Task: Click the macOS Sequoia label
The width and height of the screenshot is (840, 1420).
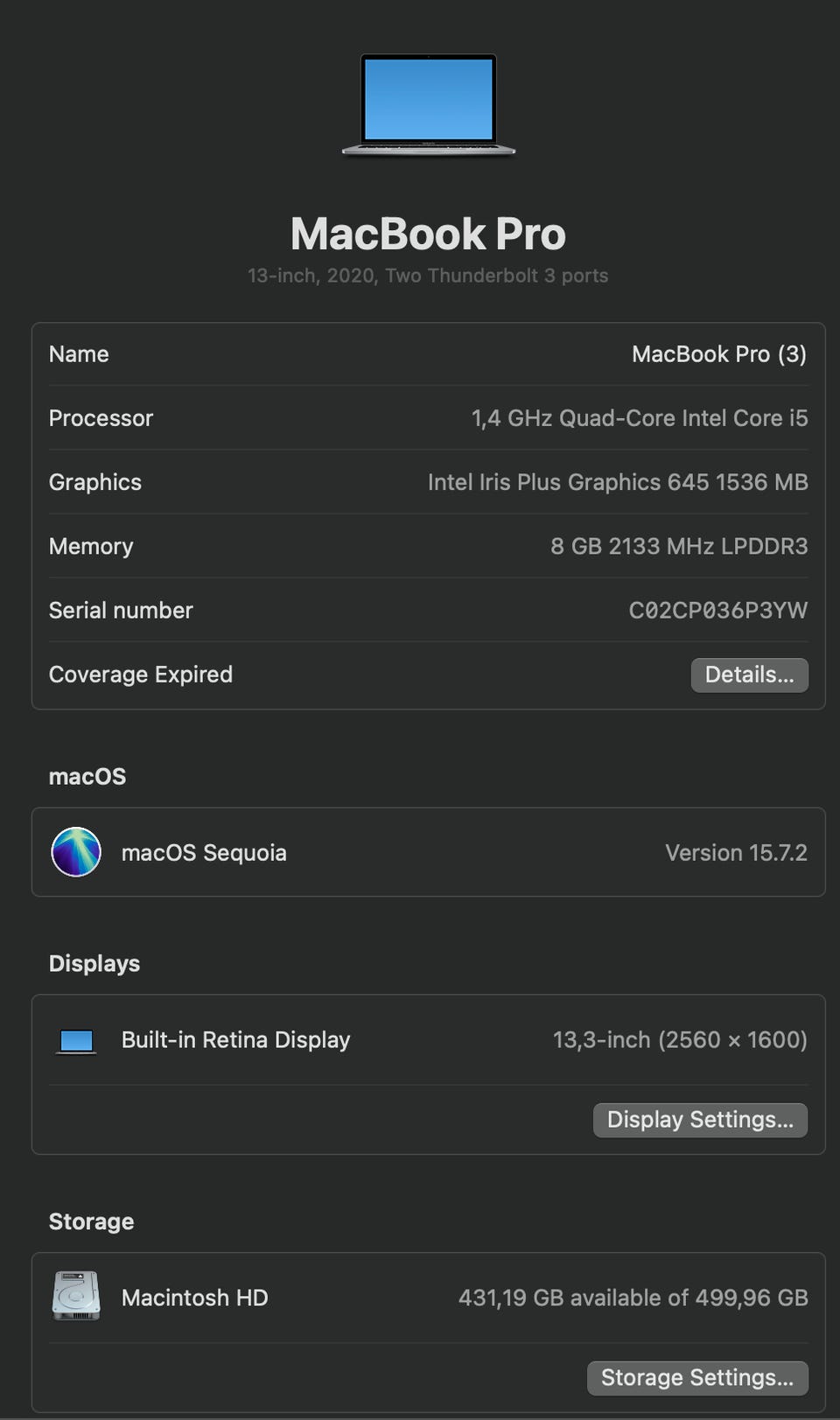Action: (204, 853)
